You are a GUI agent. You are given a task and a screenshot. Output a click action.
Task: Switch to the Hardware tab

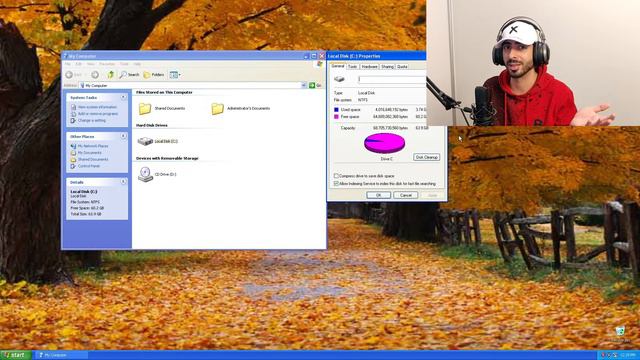[x=369, y=67]
